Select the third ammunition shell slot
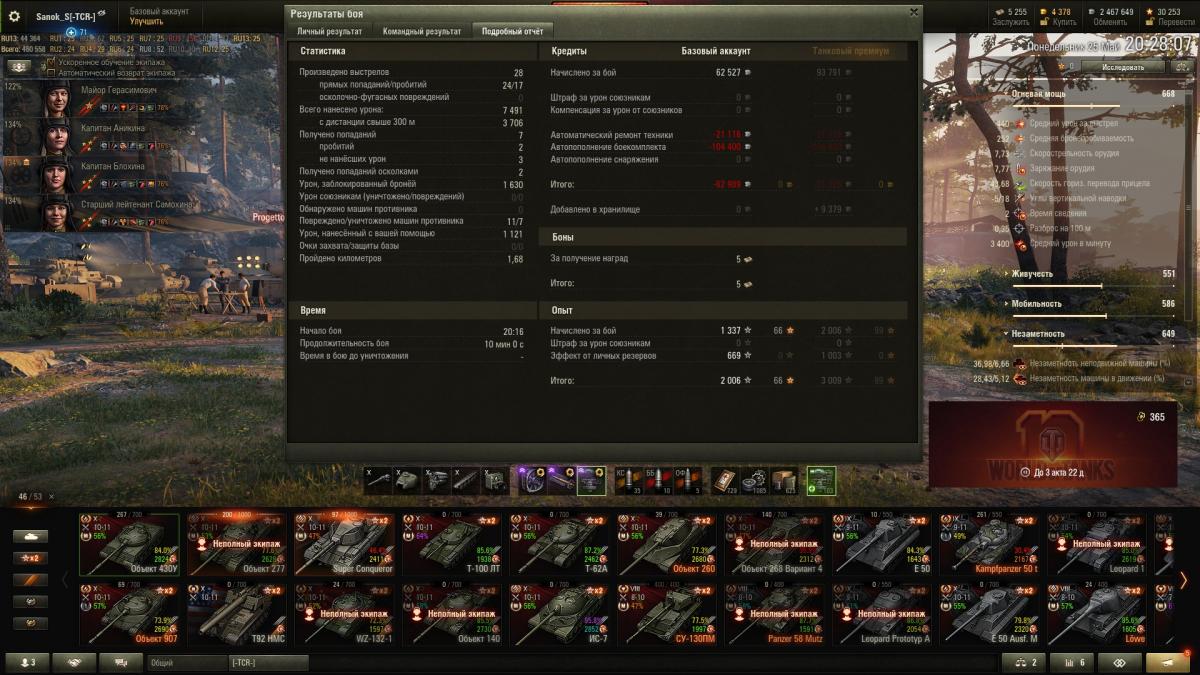Image resolution: width=1200 pixels, height=675 pixels. (x=687, y=480)
